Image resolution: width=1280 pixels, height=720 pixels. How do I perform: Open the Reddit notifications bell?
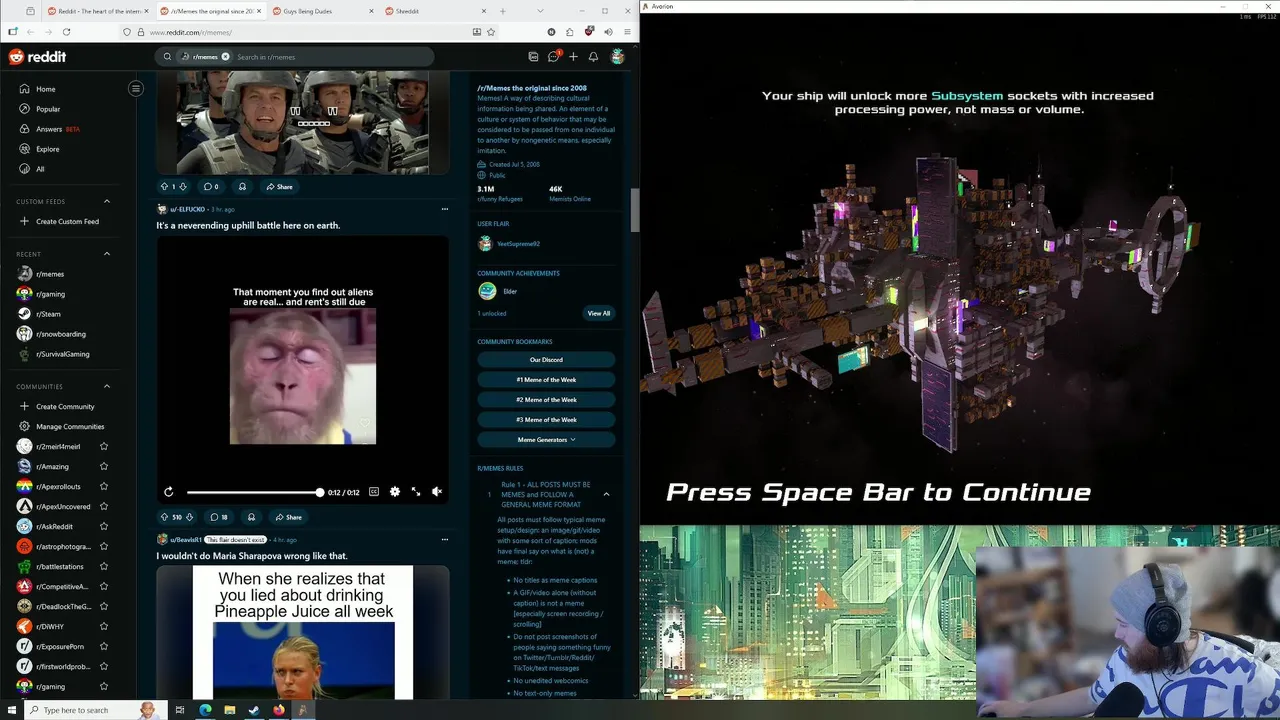coord(593,57)
